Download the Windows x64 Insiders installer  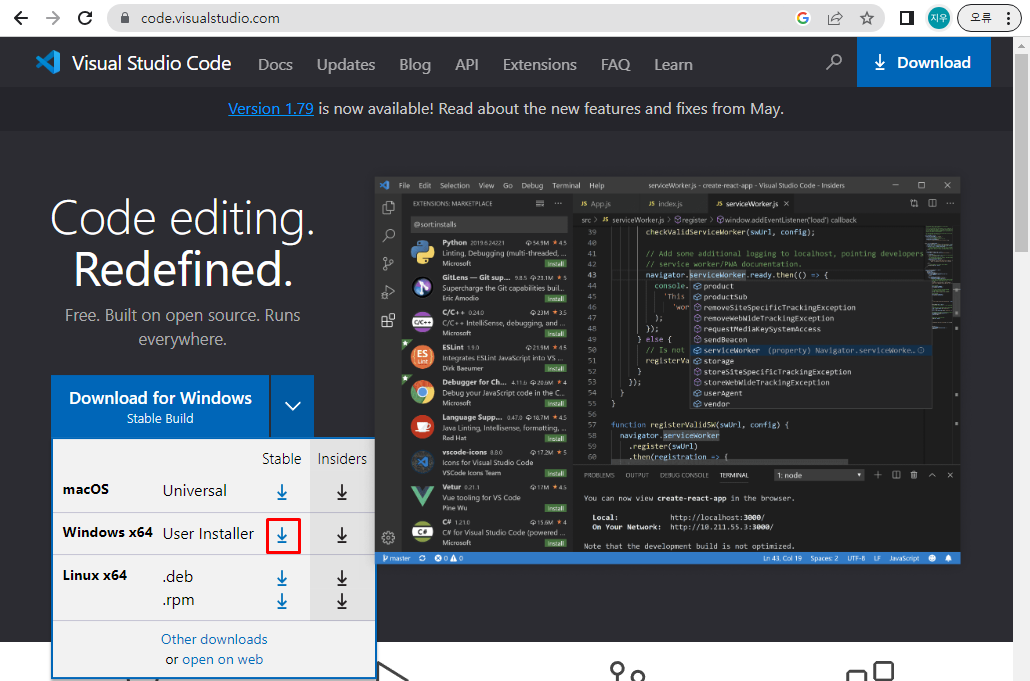click(x=342, y=535)
